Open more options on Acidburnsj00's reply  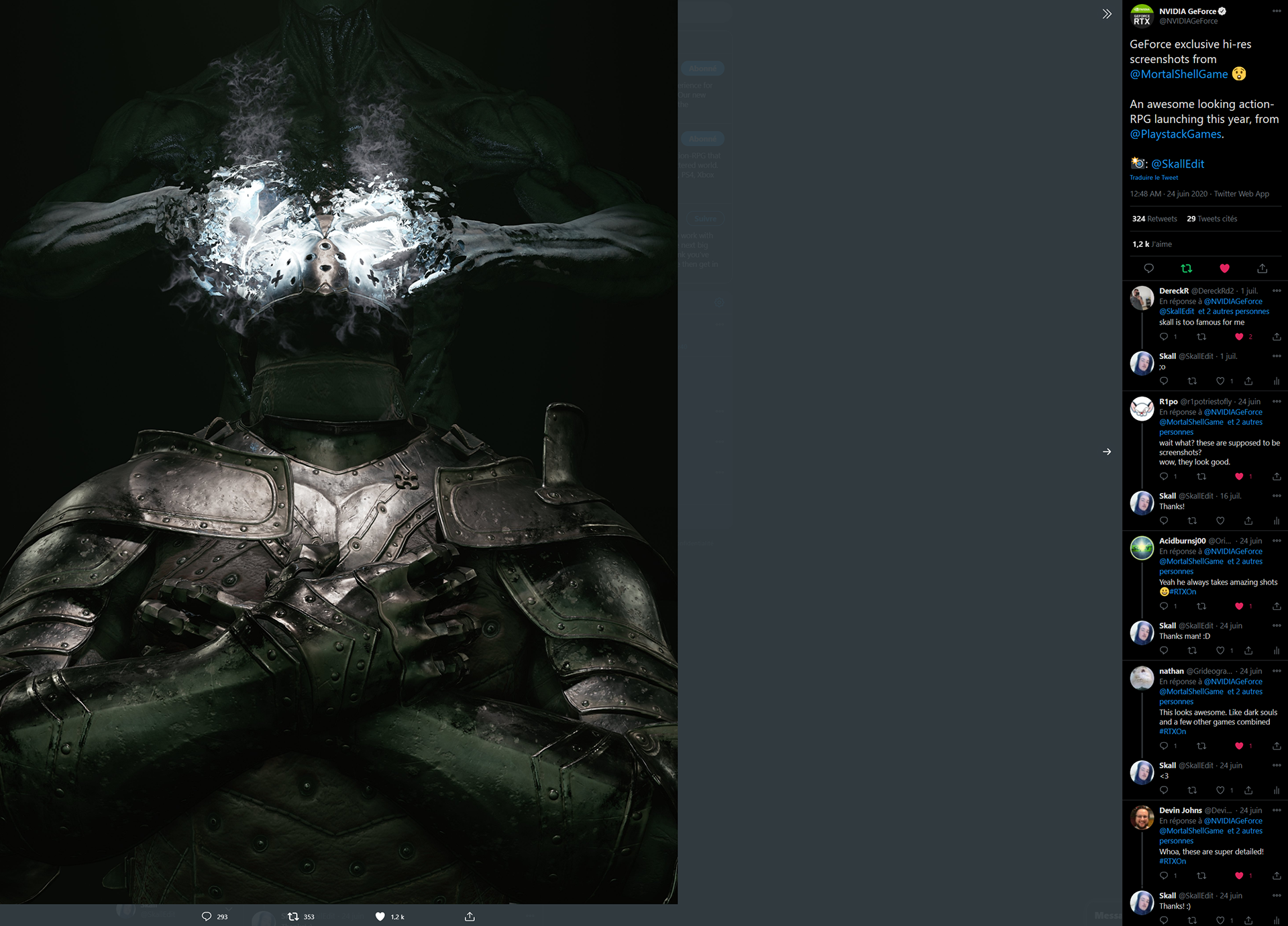tap(1277, 541)
